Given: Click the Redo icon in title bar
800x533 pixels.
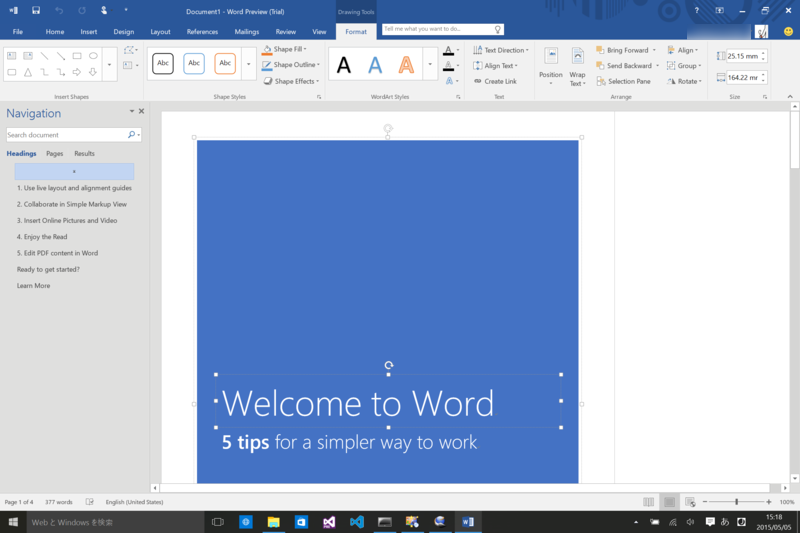Looking at the screenshot, I should (x=82, y=10).
